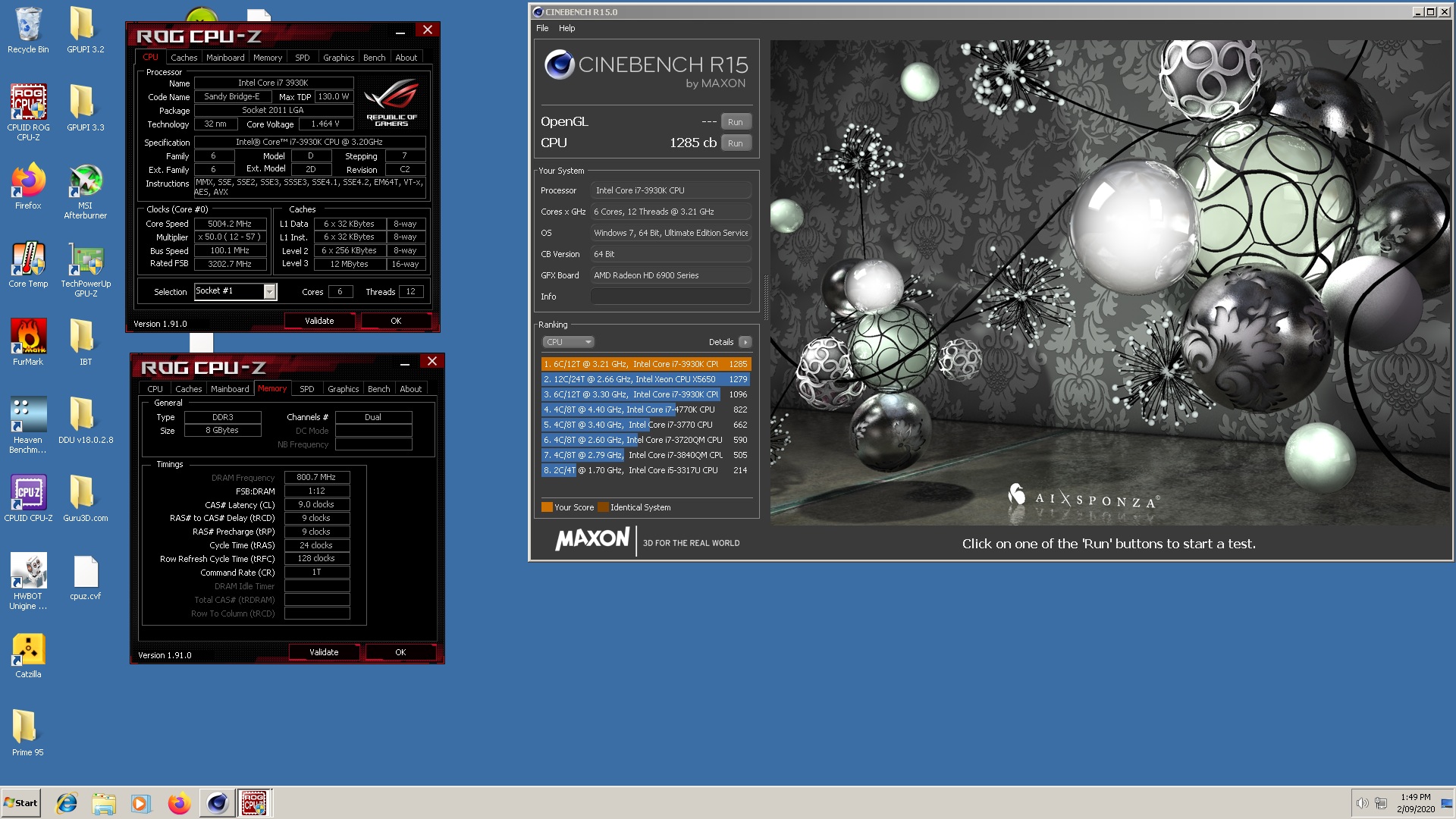Switch to ROG CPU-Z taskbar button
This screenshot has height=819, width=1456.
[x=254, y=803]
